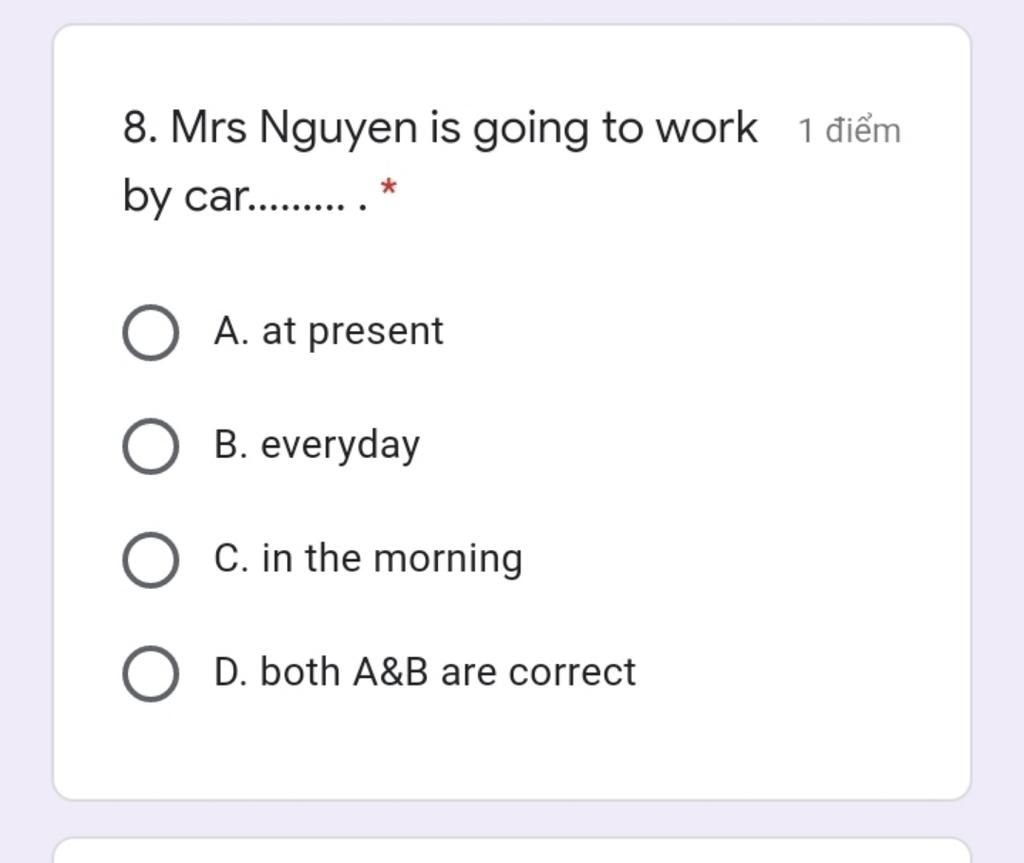1024x863 pixels.
Task: Click the question 8 heading text
Action: click(x=440, y=161)
